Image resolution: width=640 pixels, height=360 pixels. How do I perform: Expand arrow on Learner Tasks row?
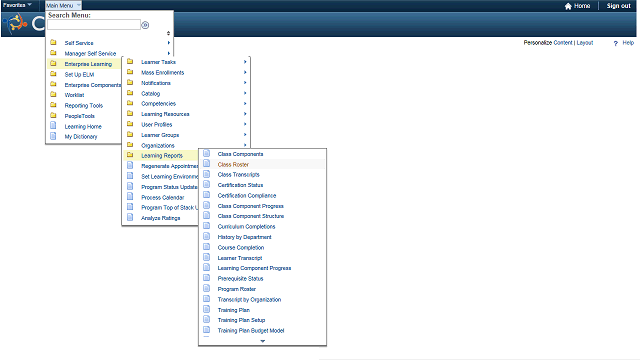pos(245,62)
